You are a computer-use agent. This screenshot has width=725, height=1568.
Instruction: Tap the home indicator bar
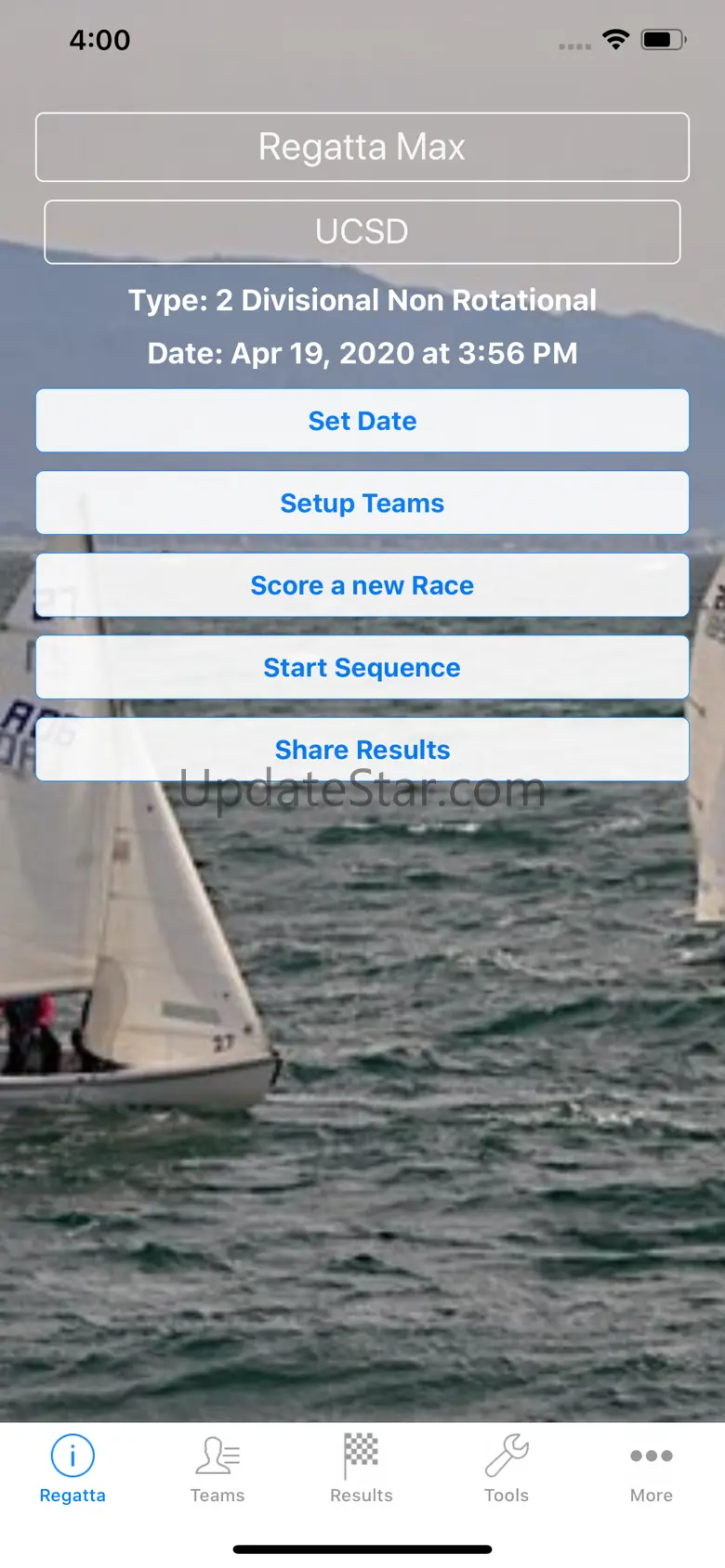tap(362, 1549)
